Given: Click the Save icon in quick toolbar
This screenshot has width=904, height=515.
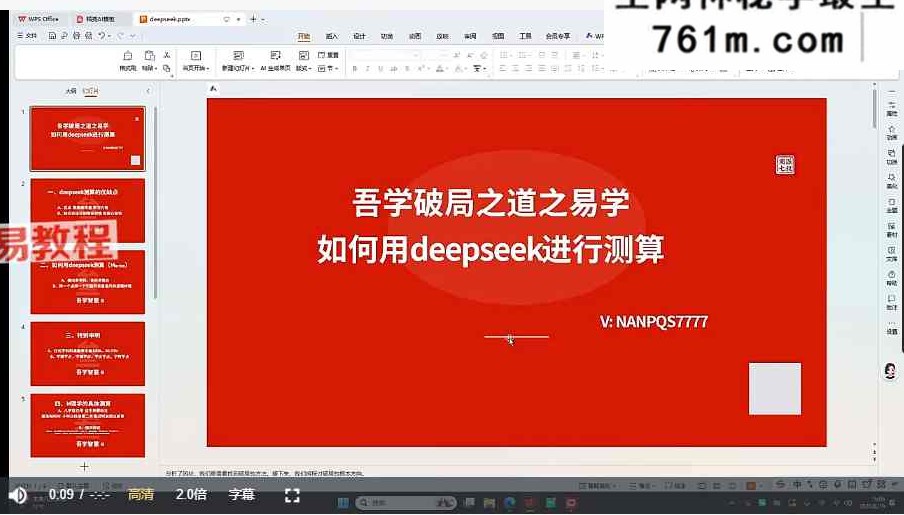Looking at the screenshot, I should coord(52,36).
